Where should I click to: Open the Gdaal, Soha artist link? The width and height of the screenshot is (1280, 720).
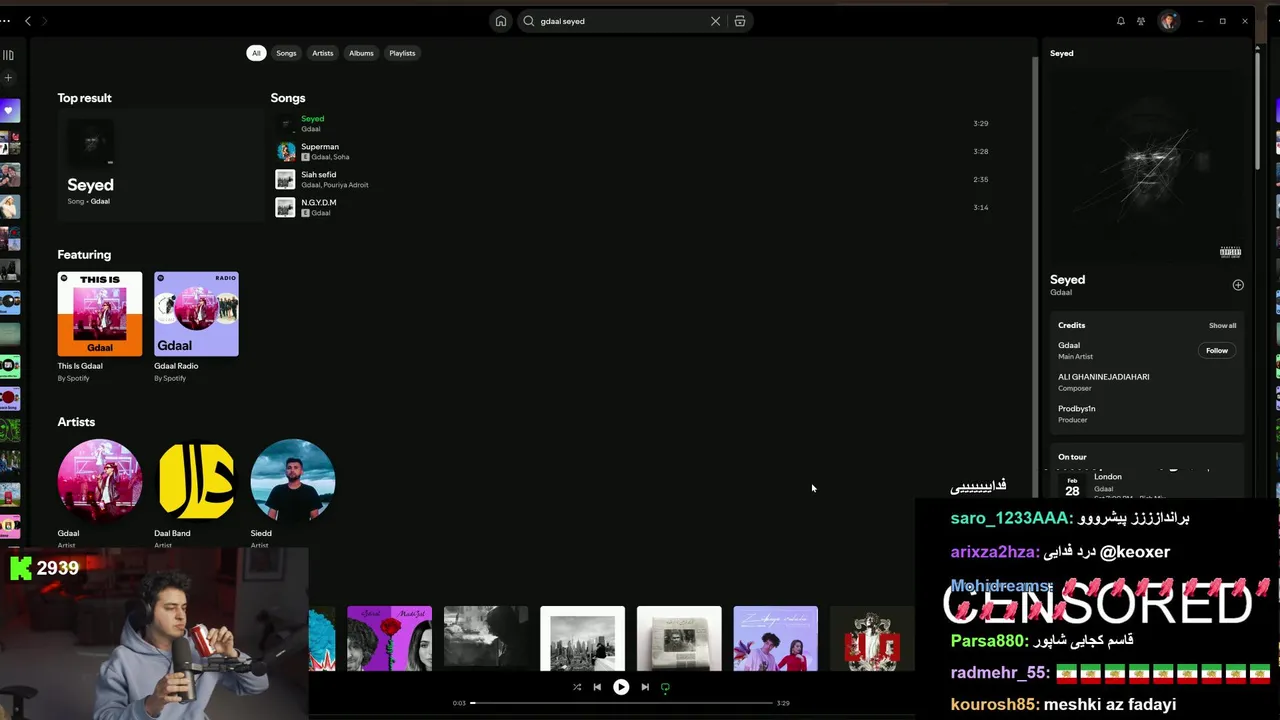(x=330, y=157)
